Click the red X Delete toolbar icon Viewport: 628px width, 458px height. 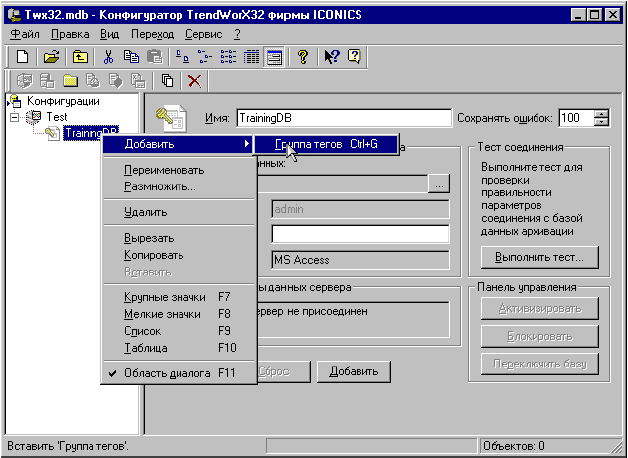(x=195, y=81)
